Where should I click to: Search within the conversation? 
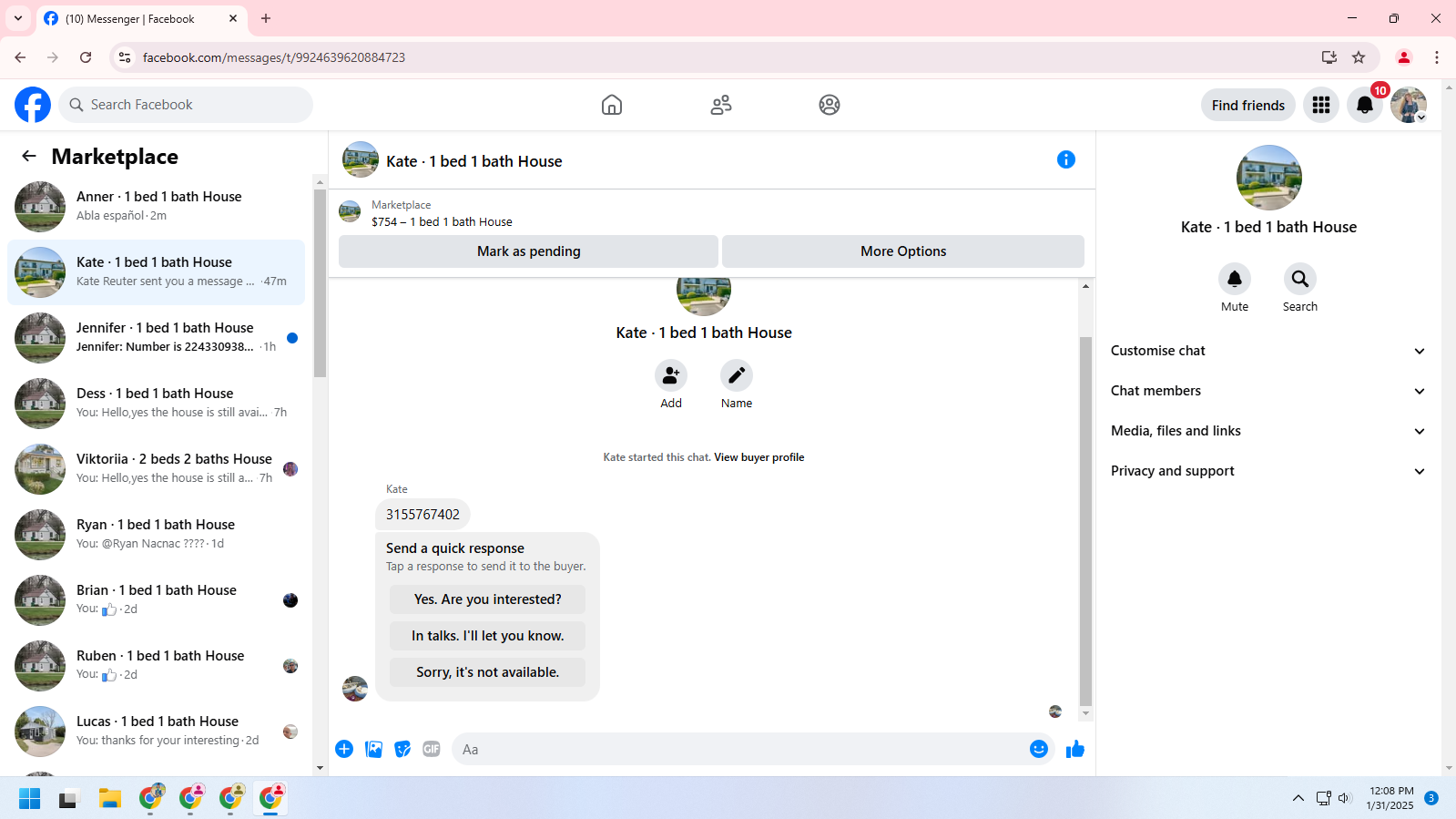(1300, 279)
